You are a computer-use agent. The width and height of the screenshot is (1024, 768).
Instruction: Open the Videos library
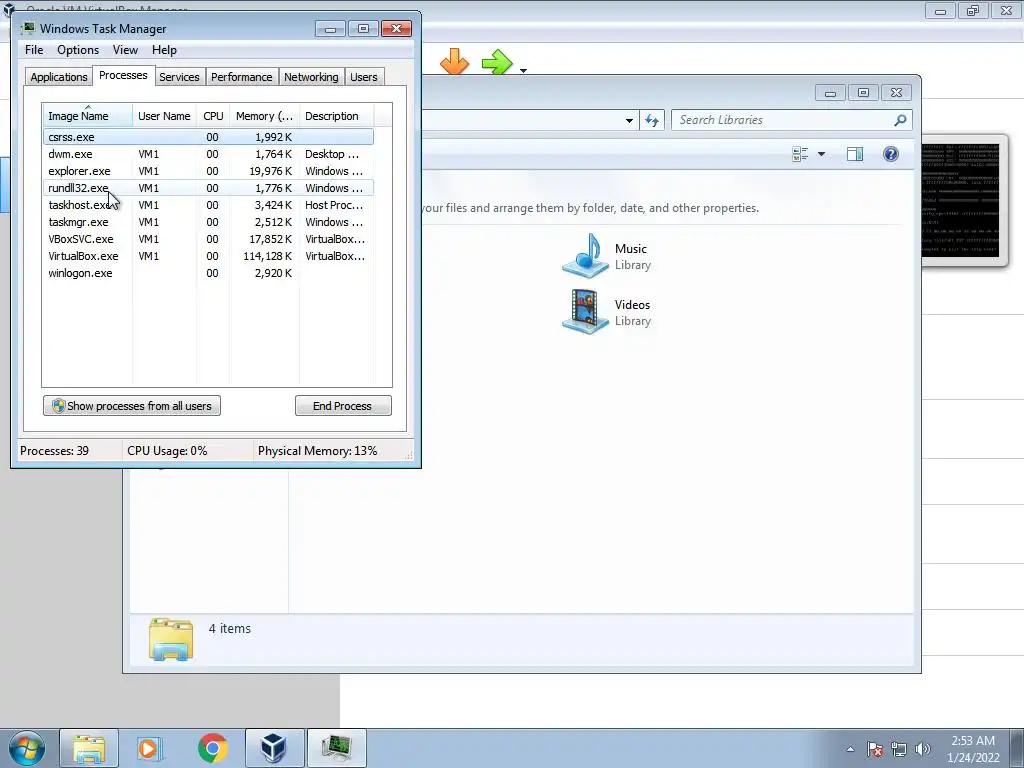point(607,312)
